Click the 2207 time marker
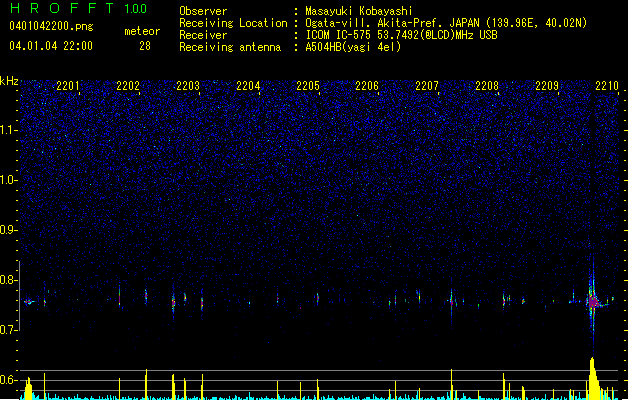Image resolution: width=629 pixels, height=400 pixels. tap(427, 86)
